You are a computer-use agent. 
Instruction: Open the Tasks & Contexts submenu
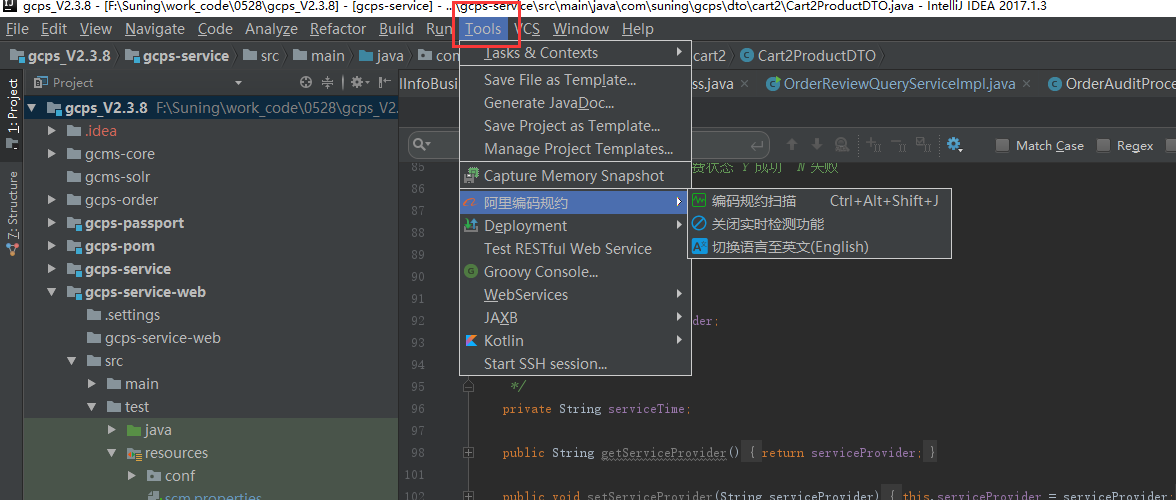[574, 53]
